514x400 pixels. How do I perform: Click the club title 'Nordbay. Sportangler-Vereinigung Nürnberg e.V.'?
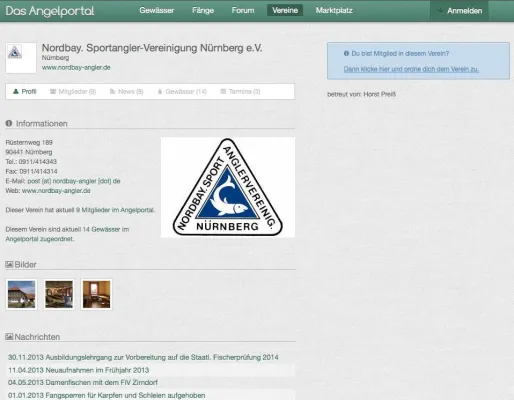pos(152,48)
